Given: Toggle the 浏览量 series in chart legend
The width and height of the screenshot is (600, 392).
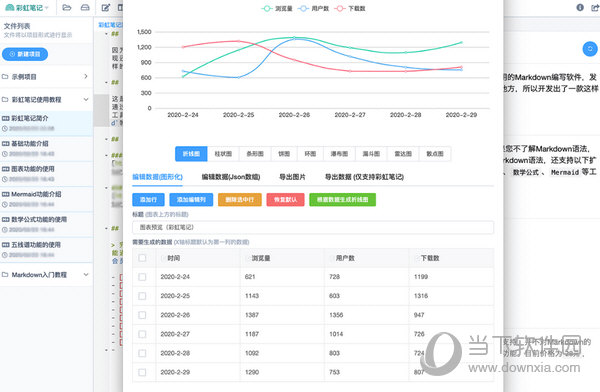Looking at the screenshot, I should click(x=277, y=8).
